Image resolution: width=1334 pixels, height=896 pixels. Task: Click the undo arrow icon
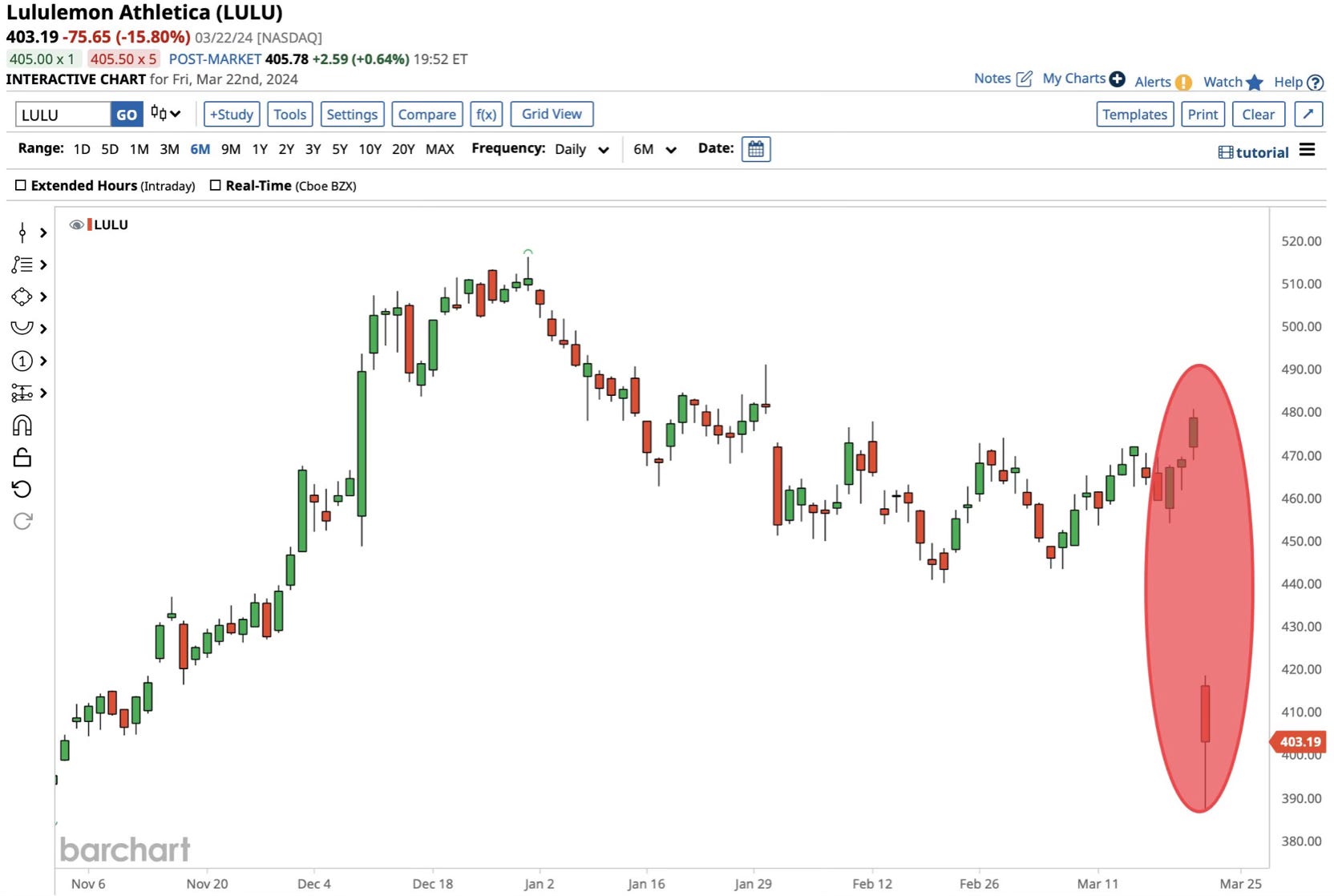22,489
